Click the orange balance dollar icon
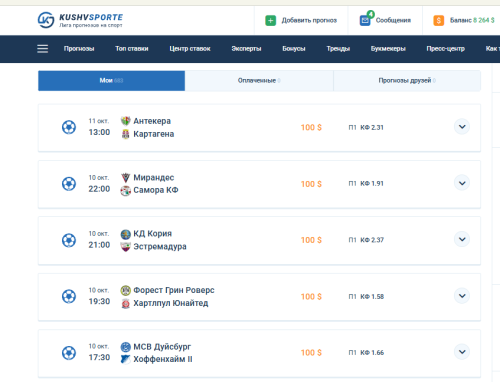 click(x=439, y=20)
